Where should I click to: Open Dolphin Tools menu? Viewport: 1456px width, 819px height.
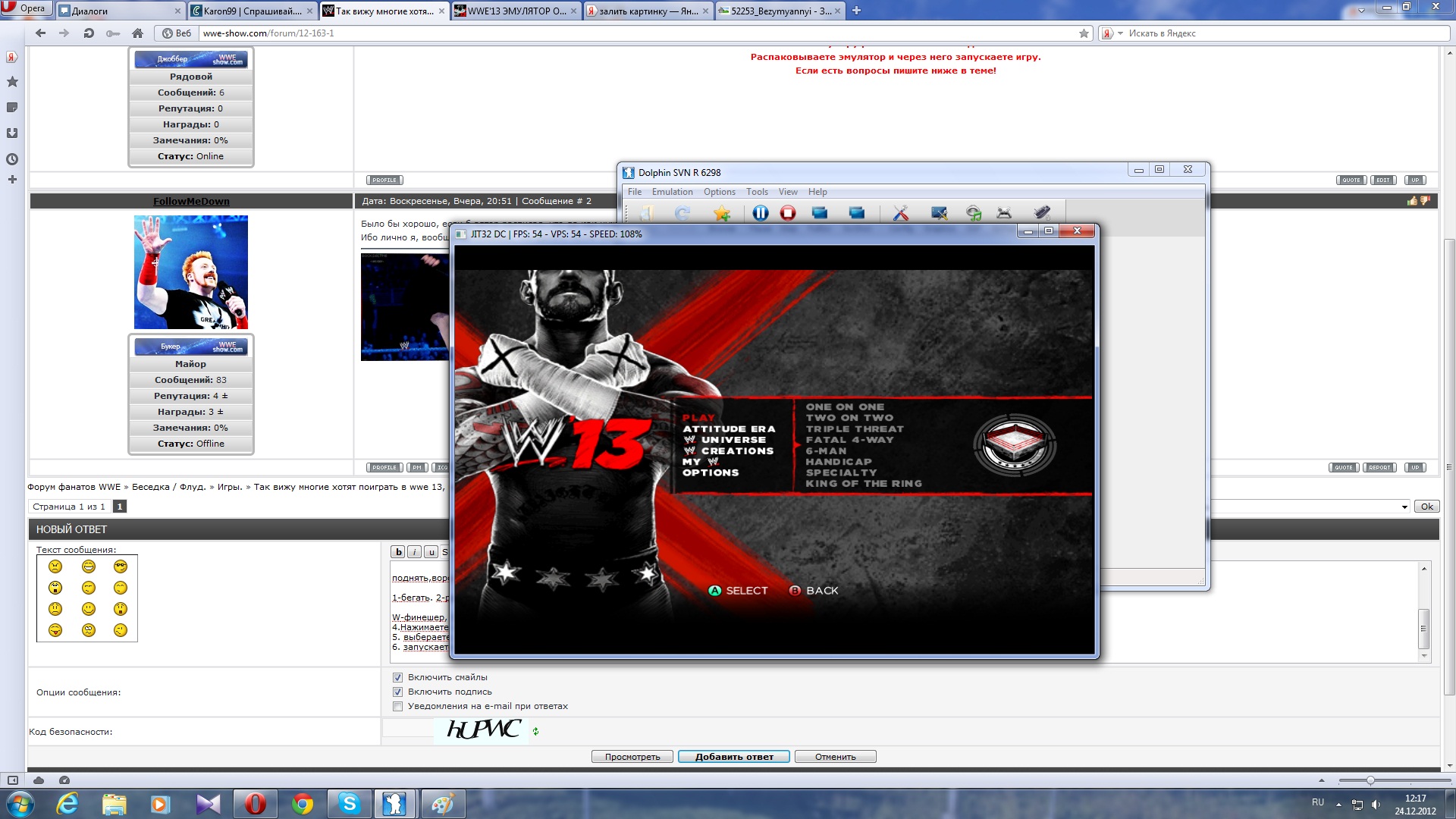click(x=757, y=192)
